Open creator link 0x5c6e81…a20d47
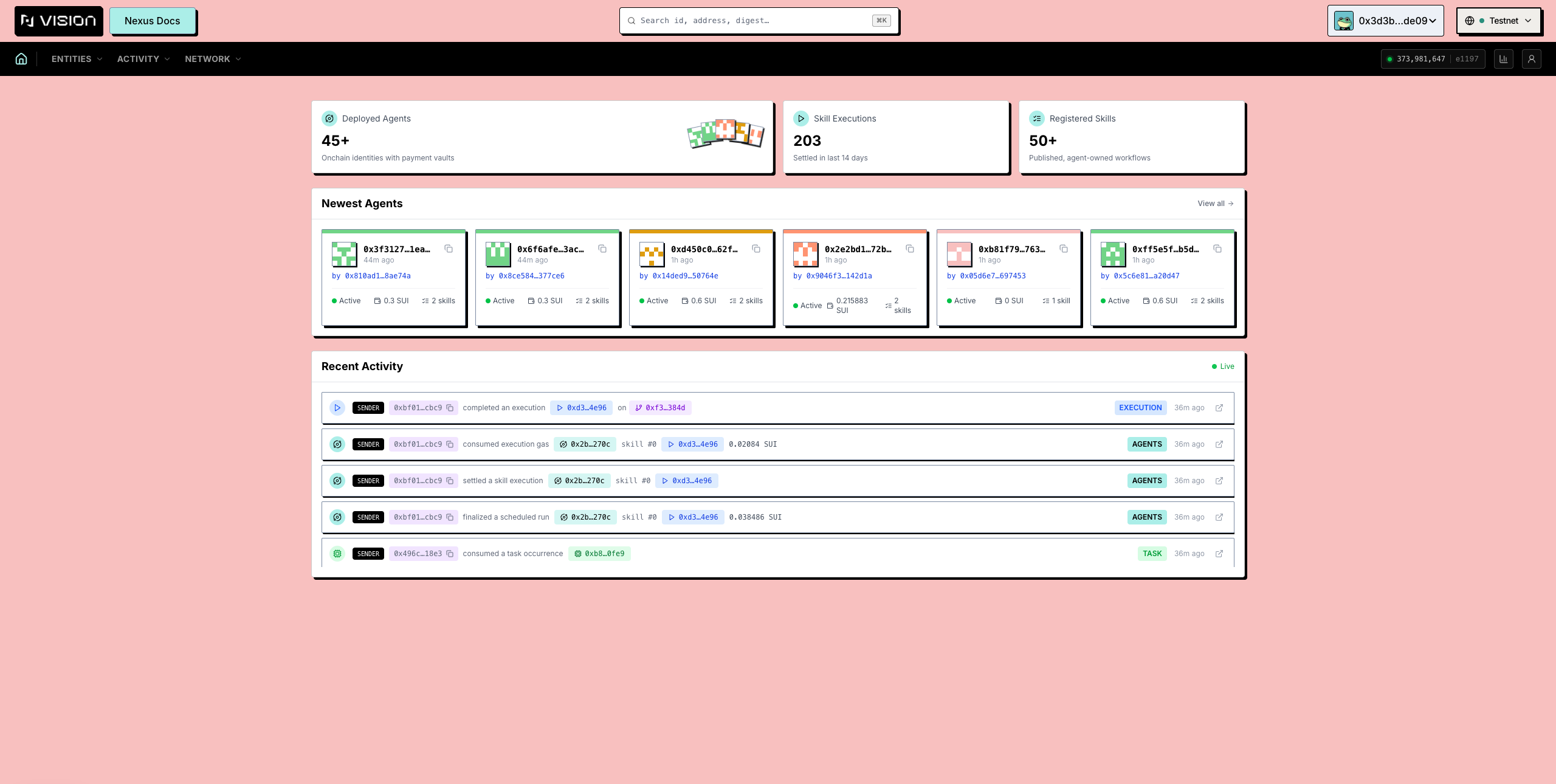This screenshot has width=1556, height=784. tap(1146, 276)
